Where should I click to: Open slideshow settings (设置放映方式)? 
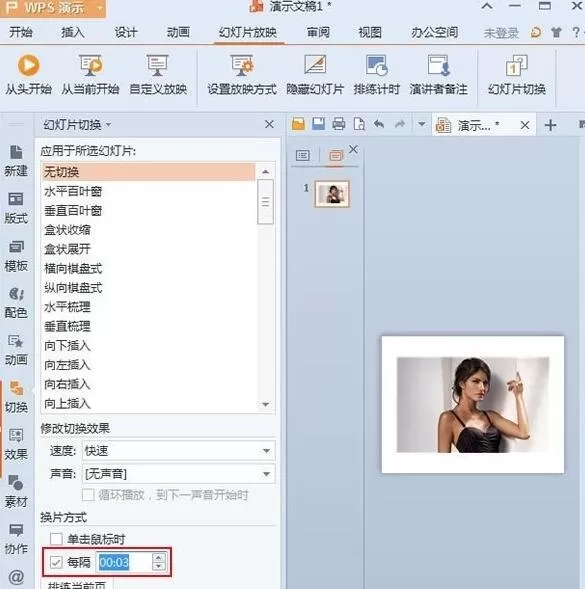click(242, 74)
